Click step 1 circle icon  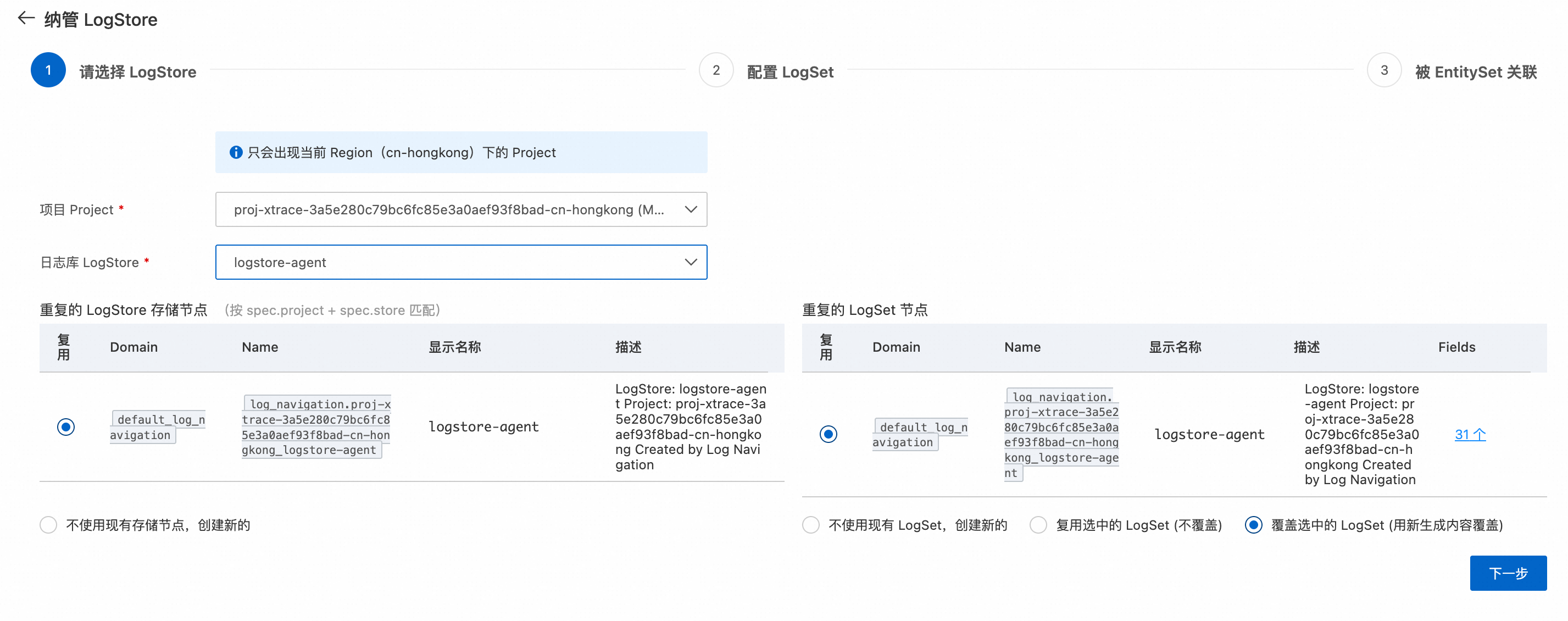(x=48, y=71)
